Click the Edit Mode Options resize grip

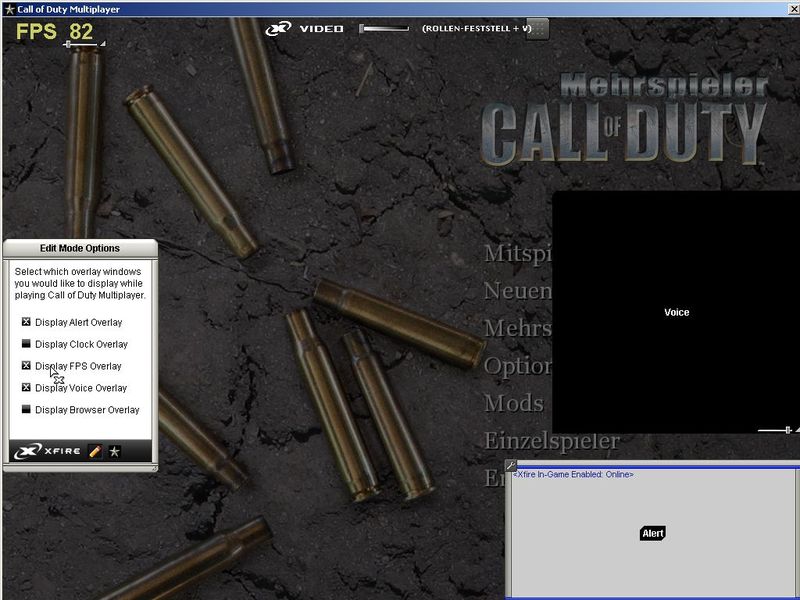coord(154,468)
